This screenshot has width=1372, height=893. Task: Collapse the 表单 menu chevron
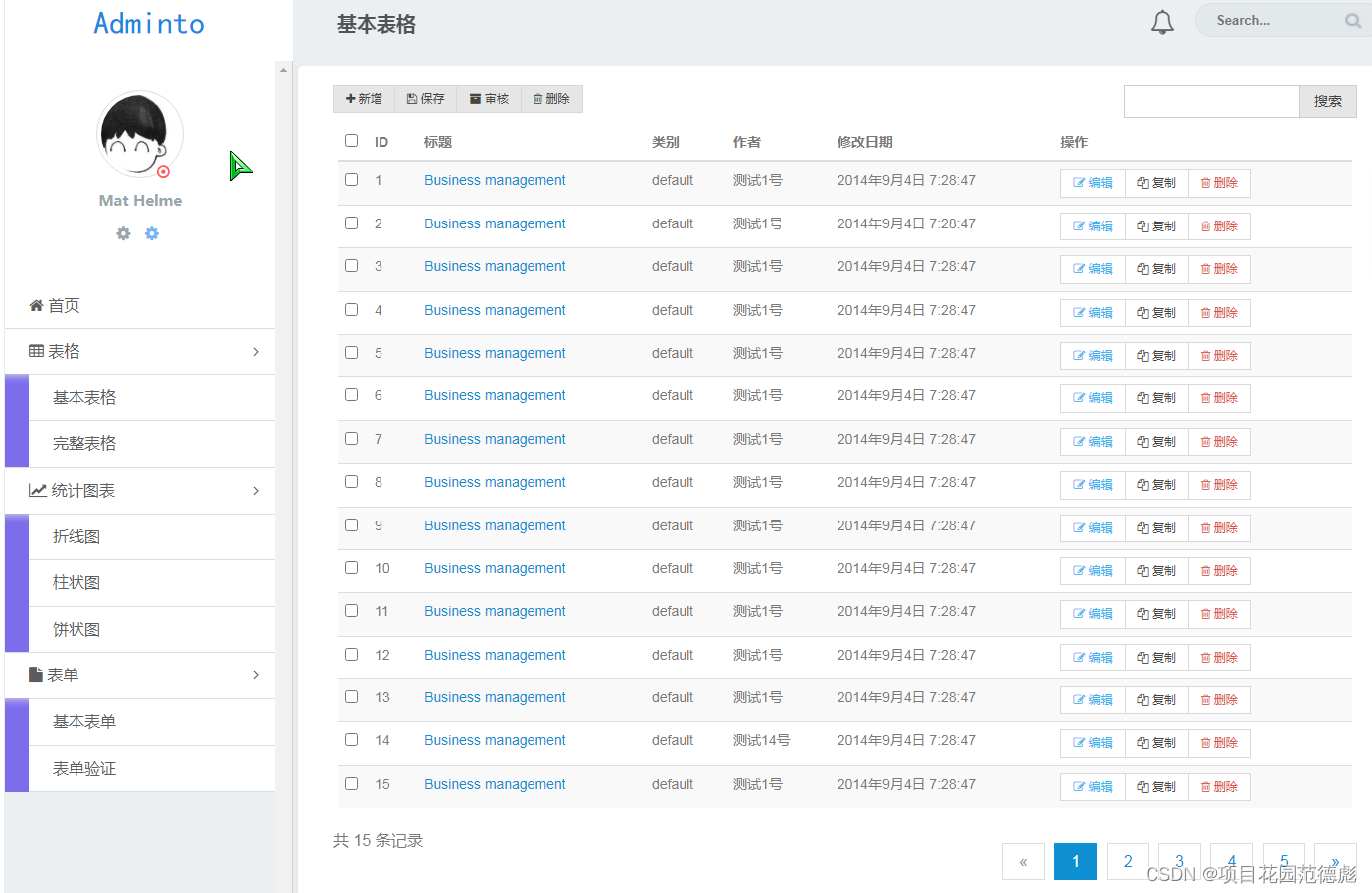pos(256,675)
